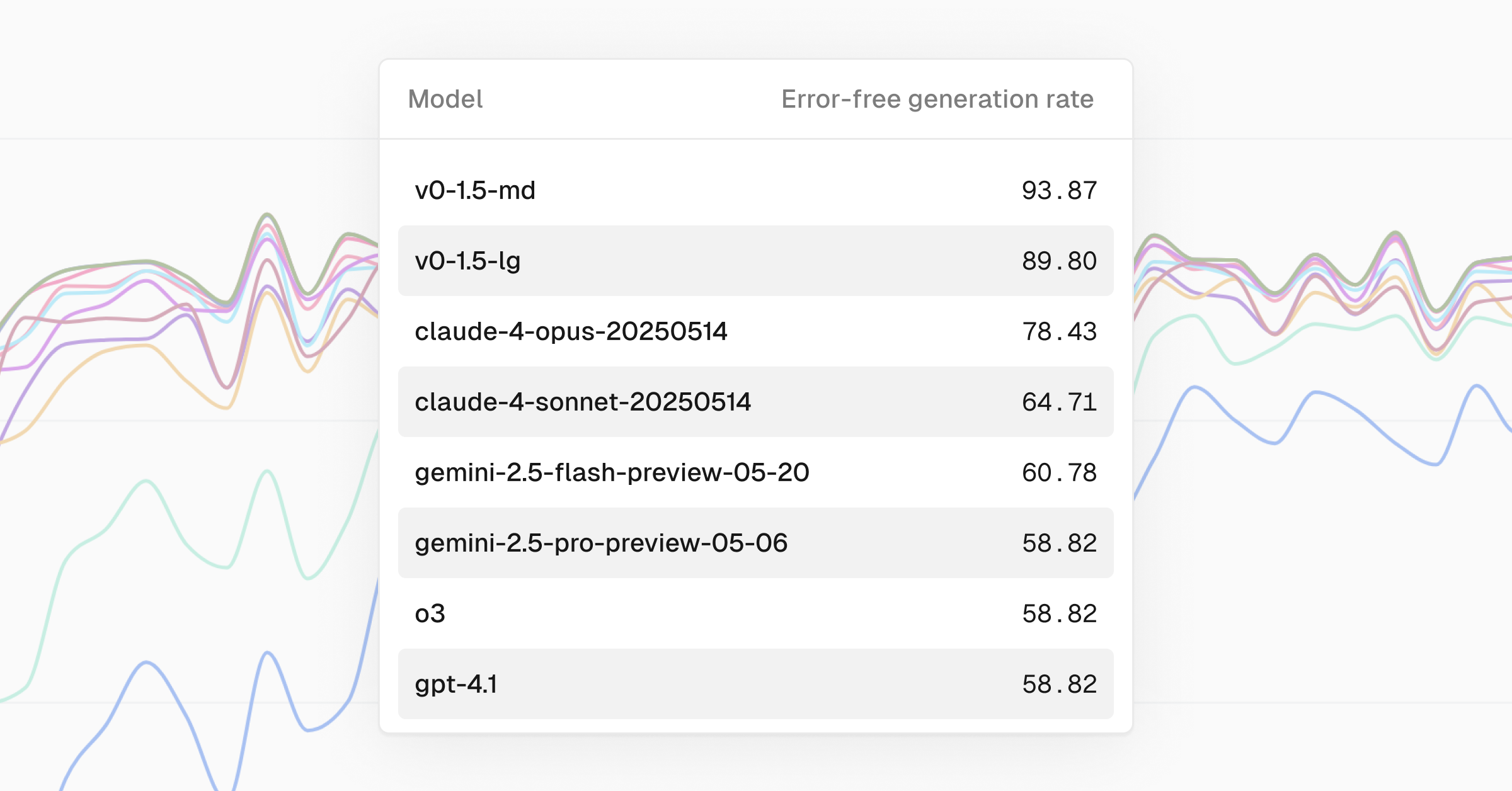Select the gemini-2.5-flash-preview-05-20 model name
Screen dimensions: 1512x791
click(x=612, y=472)
